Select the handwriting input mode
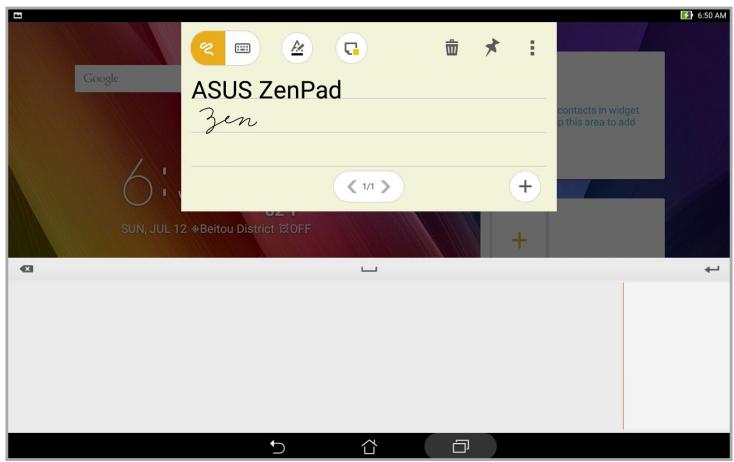This screenshot has height=462, width=734. click(208, 48)
